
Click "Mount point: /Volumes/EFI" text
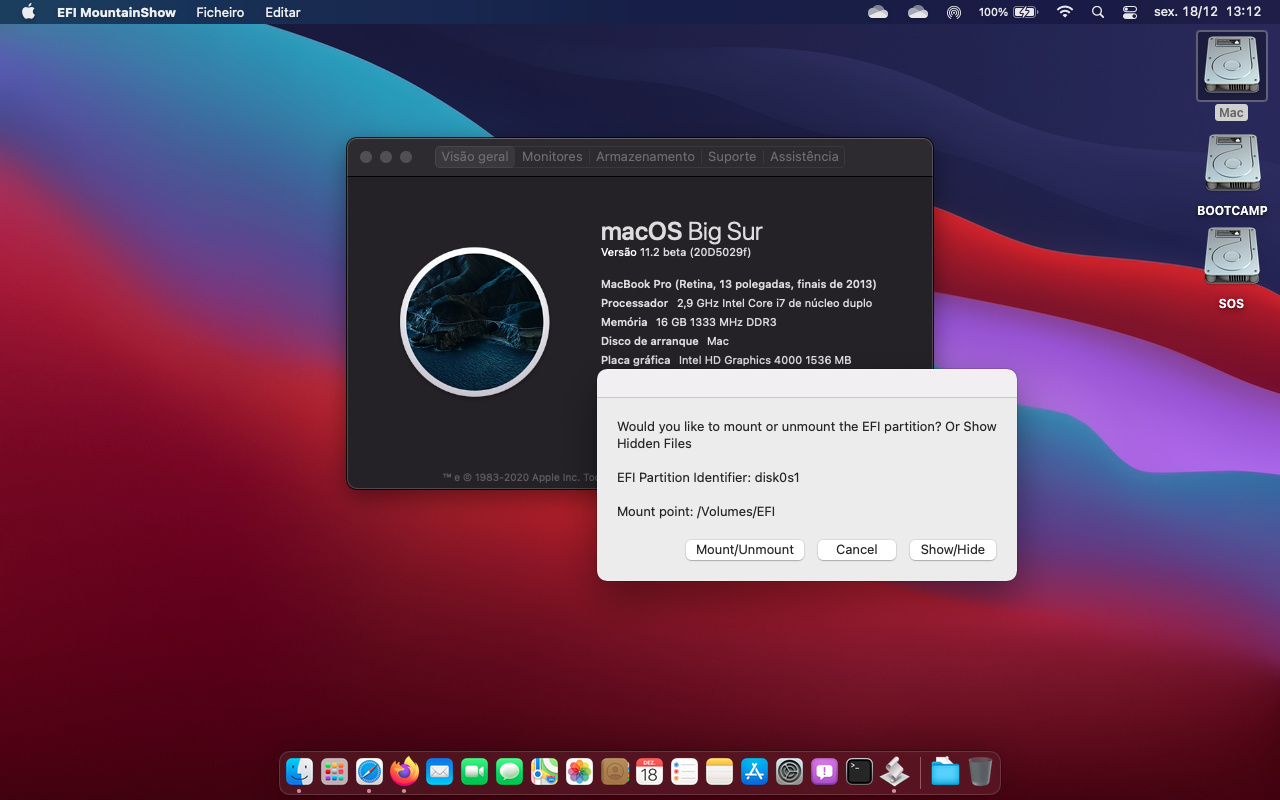[696, 512]
